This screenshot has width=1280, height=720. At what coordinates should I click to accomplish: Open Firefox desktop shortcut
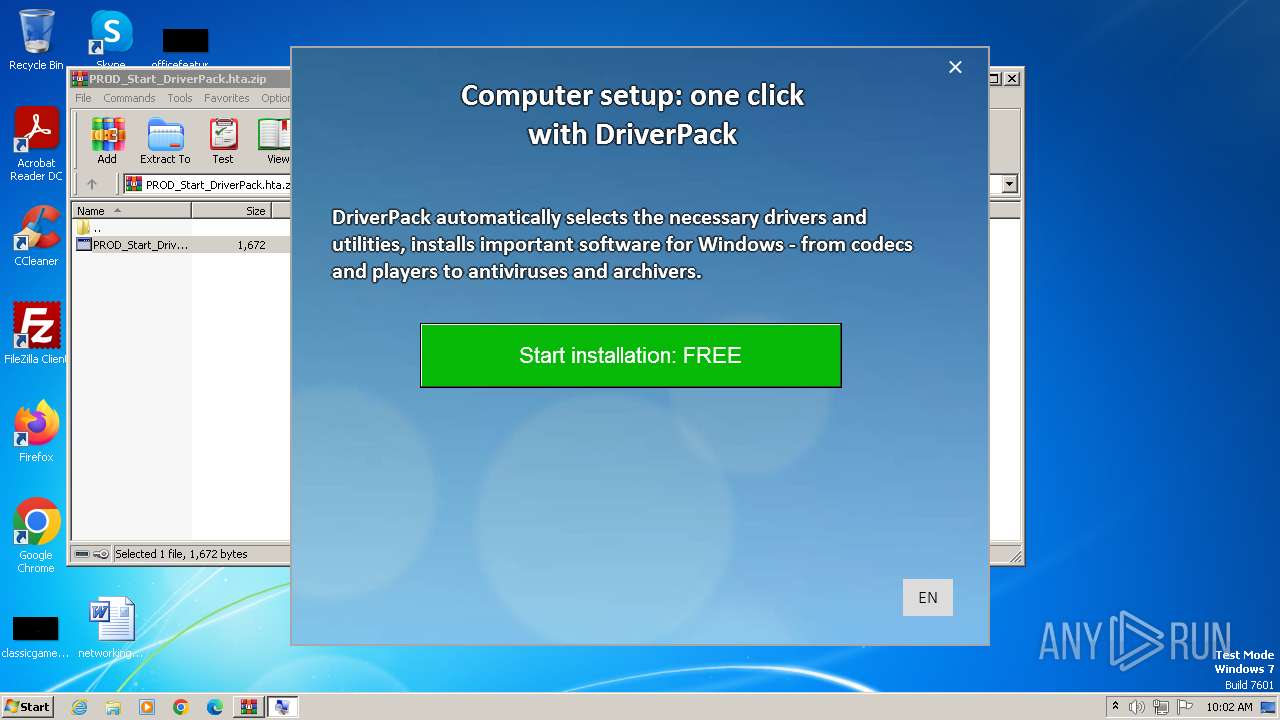(36, 431)
